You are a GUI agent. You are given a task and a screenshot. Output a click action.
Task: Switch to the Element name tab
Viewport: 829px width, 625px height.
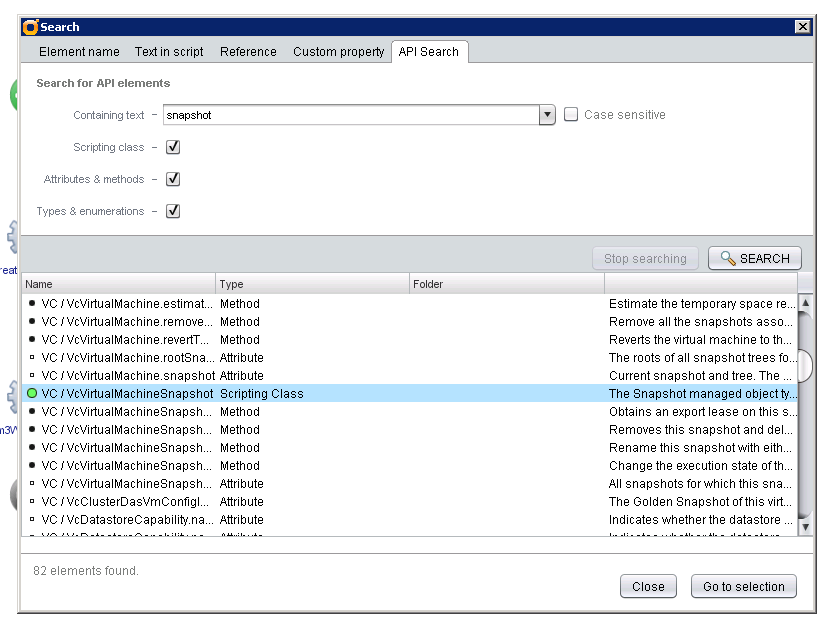pyautogui.click(x=79, y=52)
